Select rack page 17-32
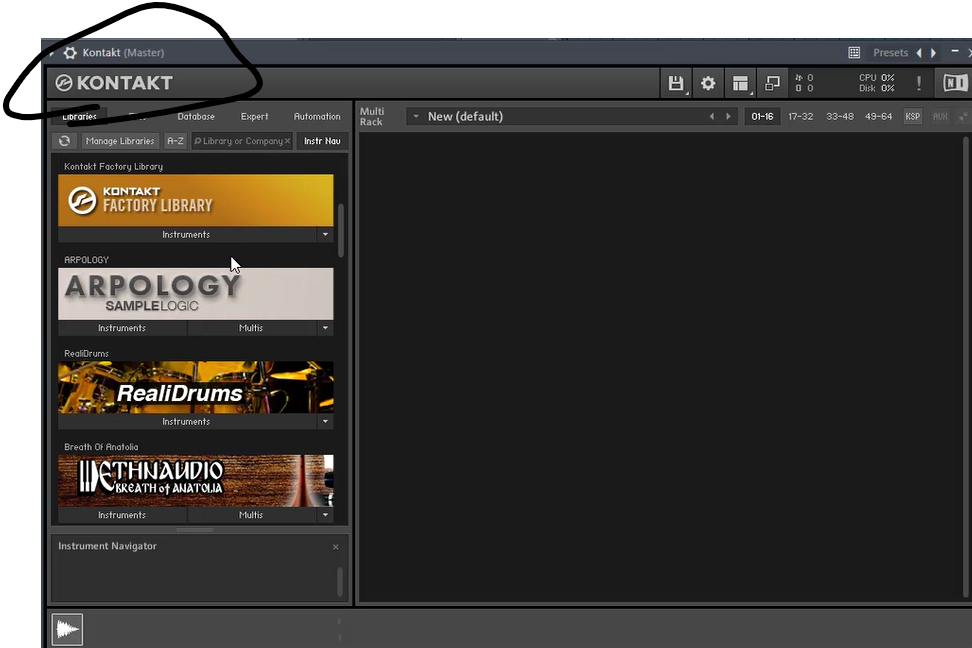 (x=800, y=116)
